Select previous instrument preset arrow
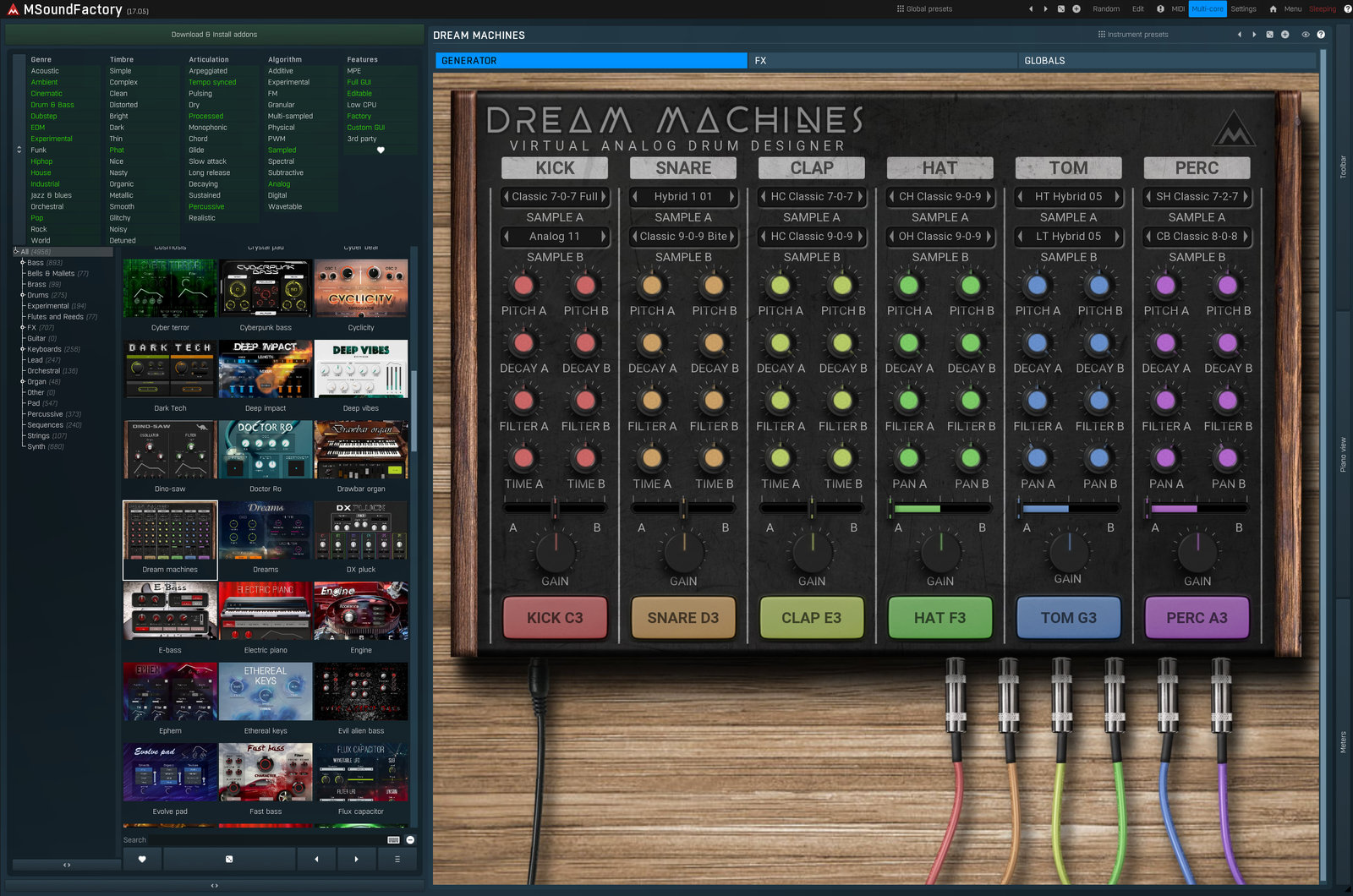This screenshot has height=896, width=1353. (x=1239, y=35)
